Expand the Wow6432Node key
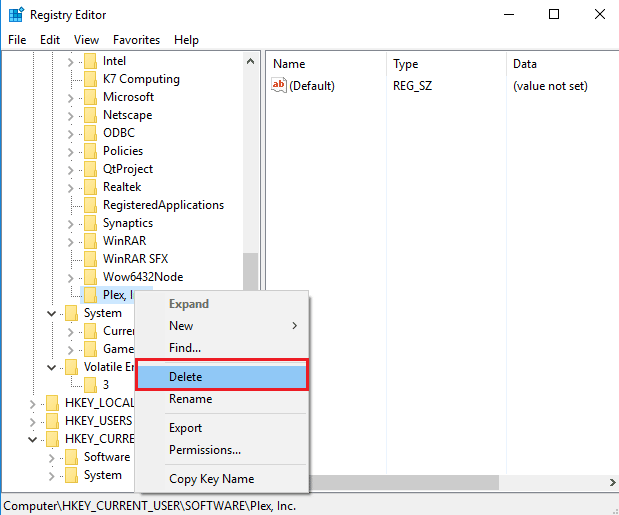 (x=71, y=278)
